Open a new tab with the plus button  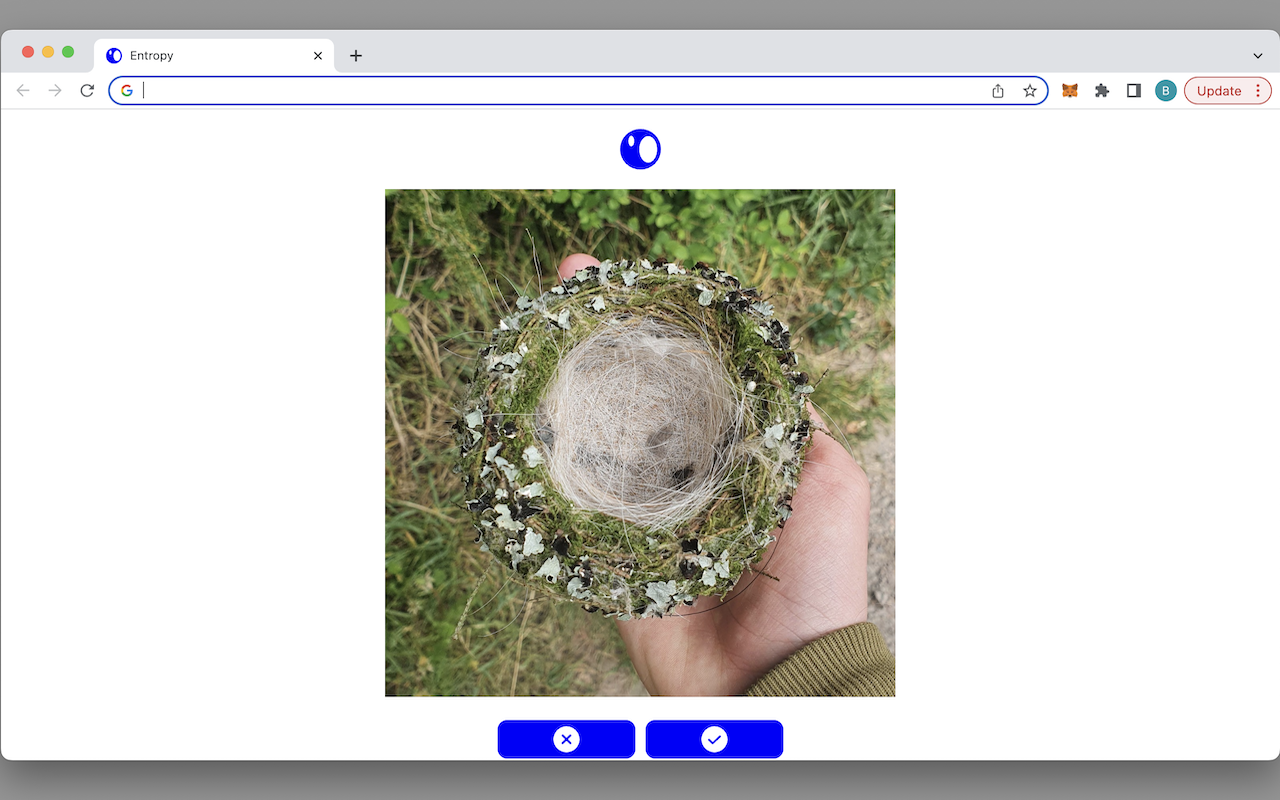[356, 56]
